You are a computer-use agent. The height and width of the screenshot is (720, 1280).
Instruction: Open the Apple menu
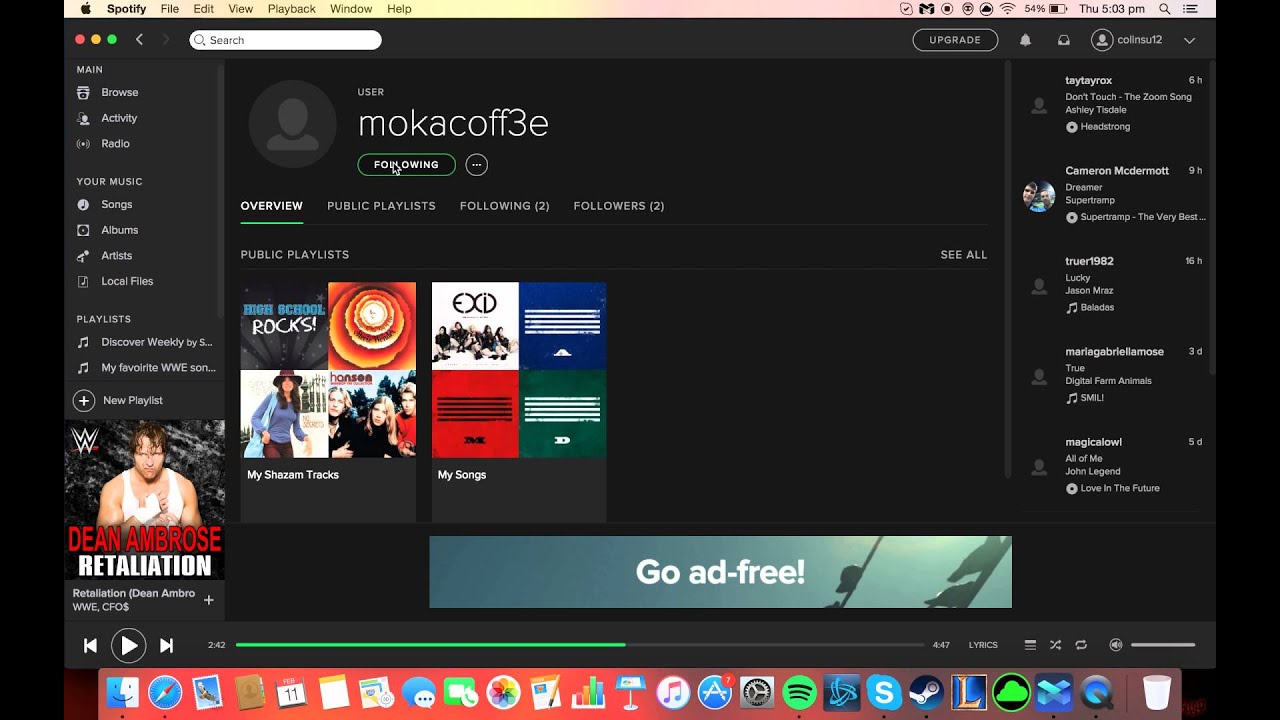[x=86, y=9]
